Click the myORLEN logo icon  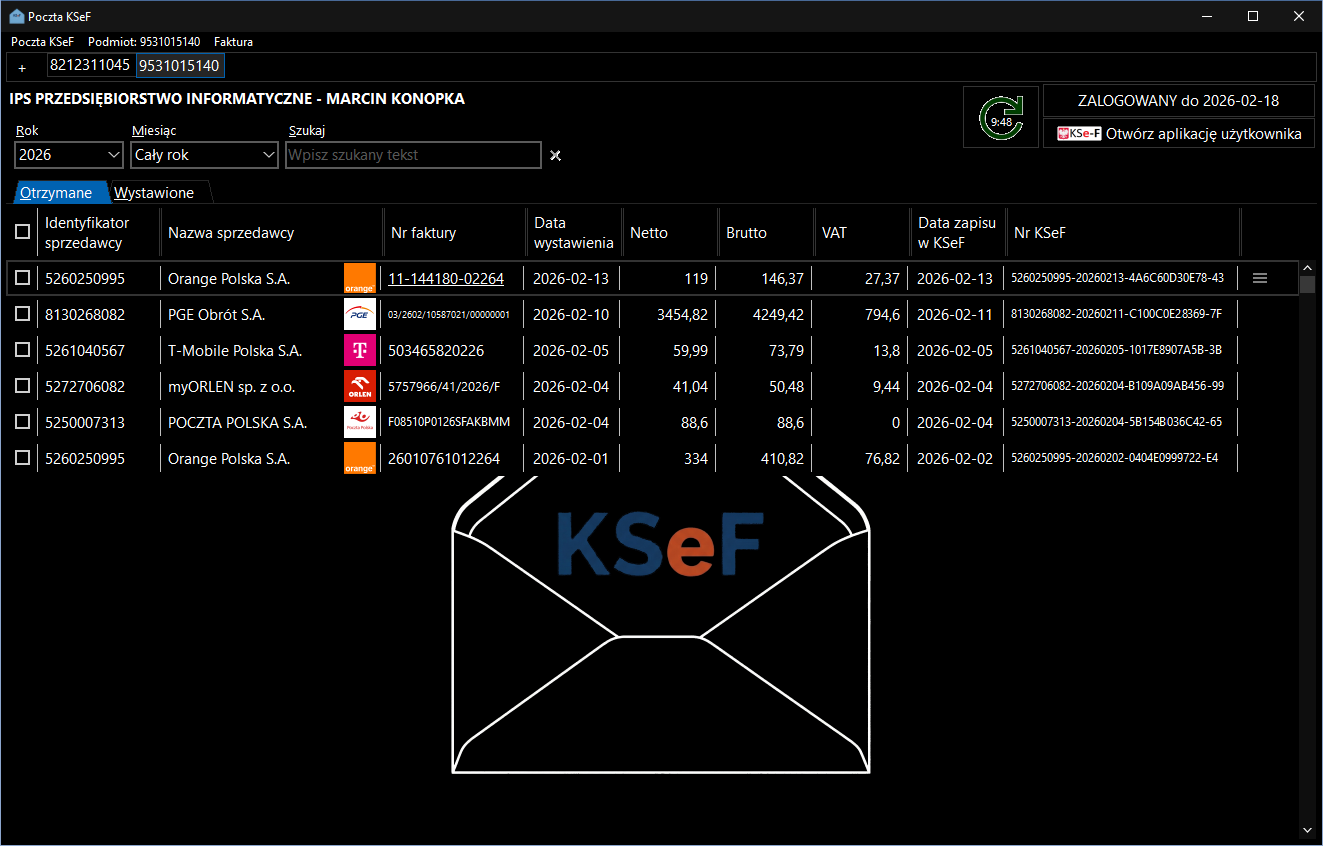pyautogui.click(x=360, y=386)
